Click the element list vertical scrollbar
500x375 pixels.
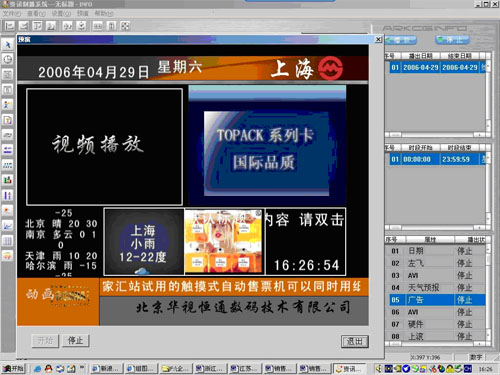click(488, 292)
